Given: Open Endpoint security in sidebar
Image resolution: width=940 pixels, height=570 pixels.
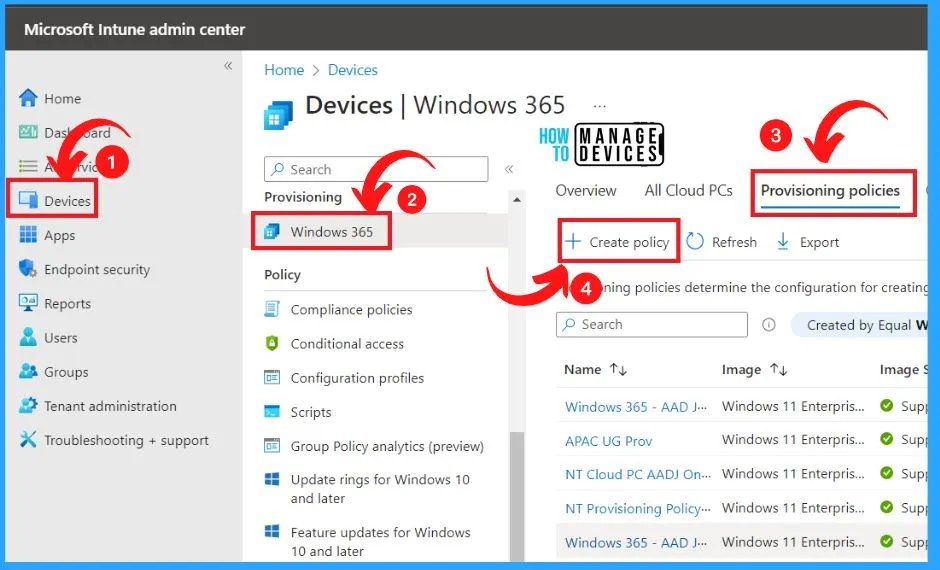Looking at the screenshot, I should pos(97,269).
